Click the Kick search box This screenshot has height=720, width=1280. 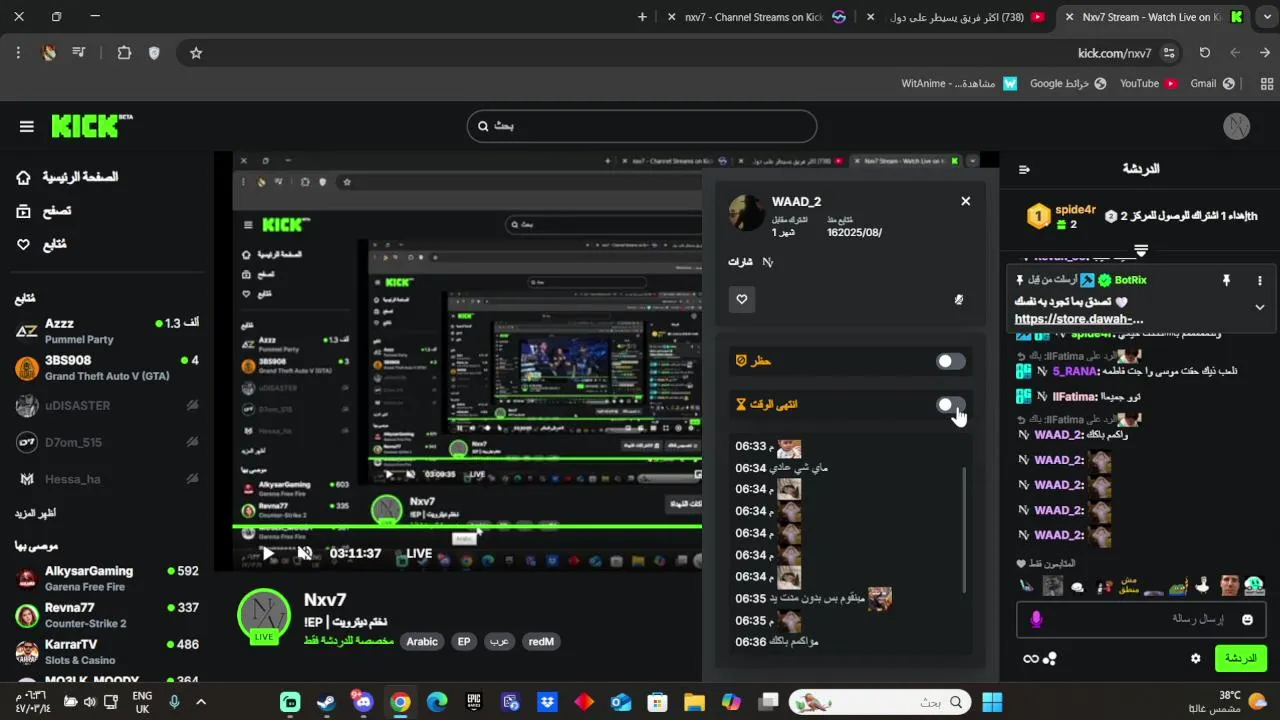tap(641, 126)
